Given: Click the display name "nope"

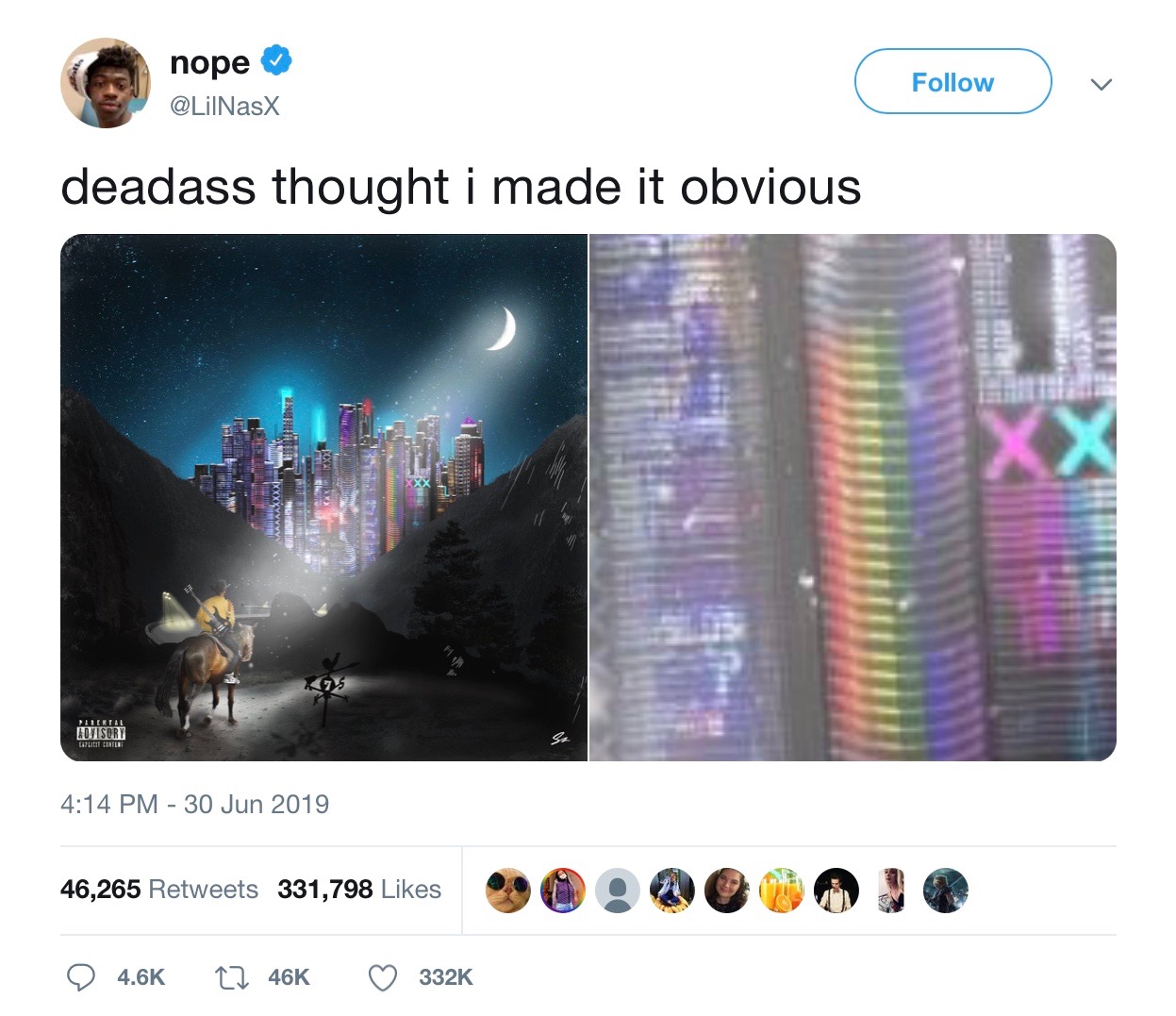Looking at the screenshot, I should pyautogui.click(x=209, y=62).
